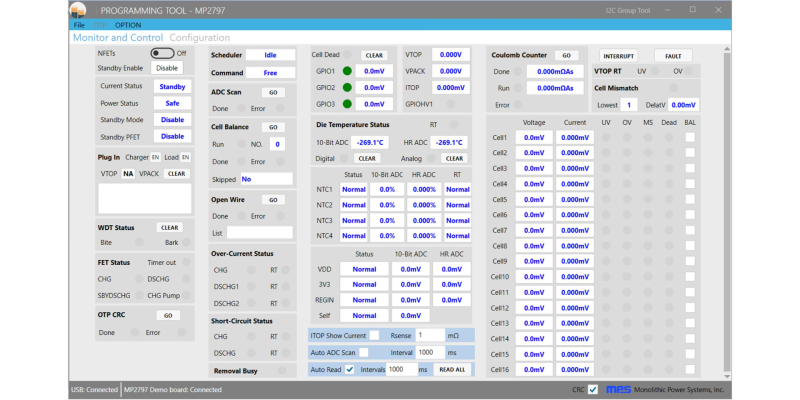
Task: Click the GPIOHV1 indicator light
Action: pyautogui.click(x=451, y=104)
